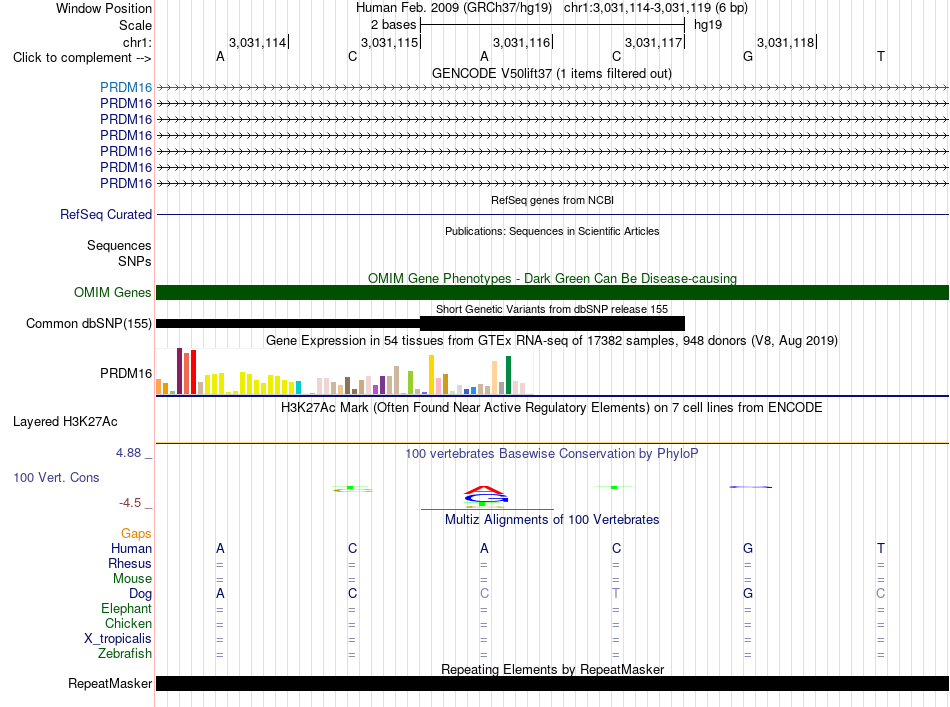This screenshot has height=707, width=950.
Task: Click the GENCODE V50lift37 track title
Action: (x=551, y=74)
